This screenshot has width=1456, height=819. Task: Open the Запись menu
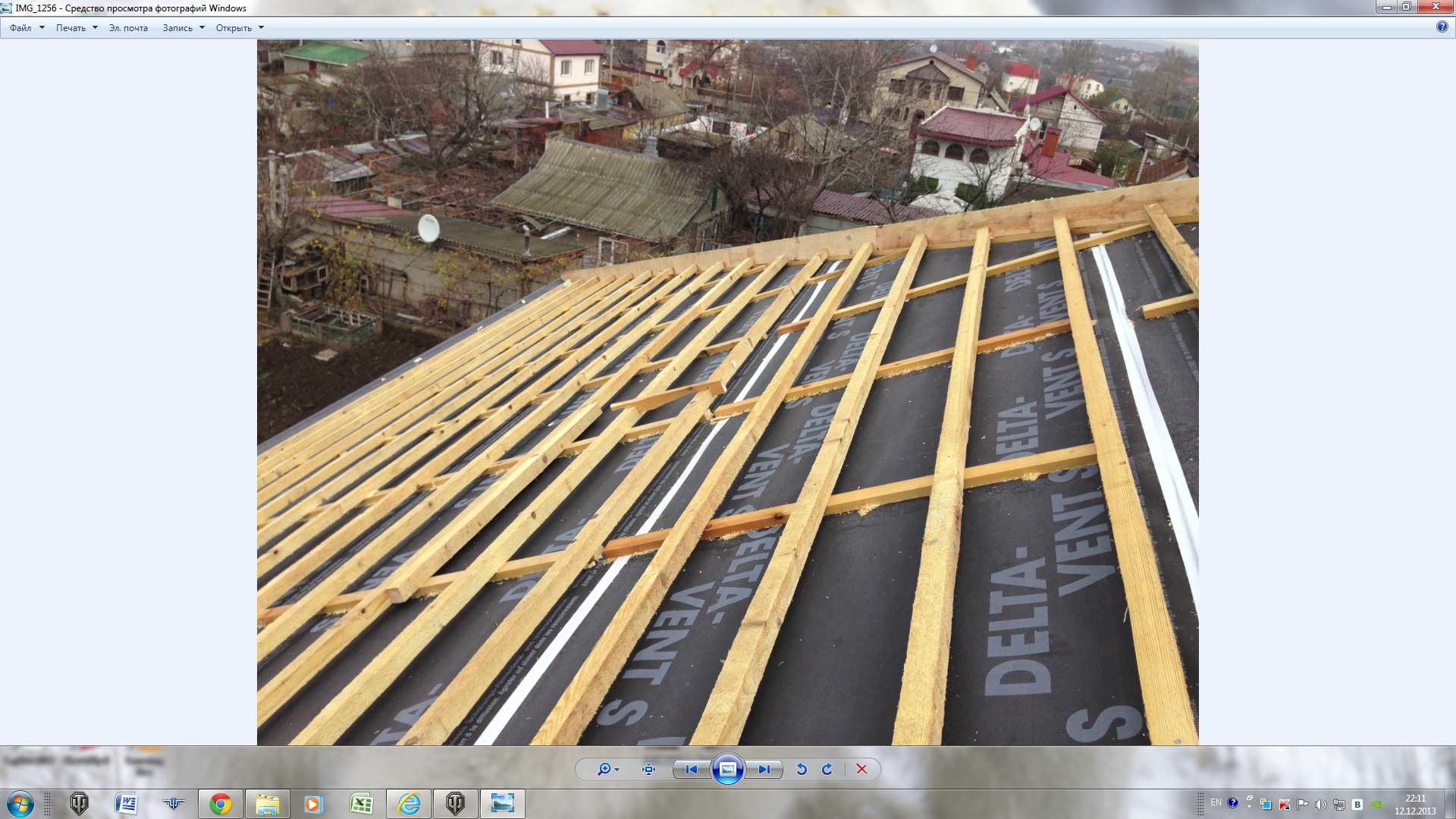click(184, 28)
